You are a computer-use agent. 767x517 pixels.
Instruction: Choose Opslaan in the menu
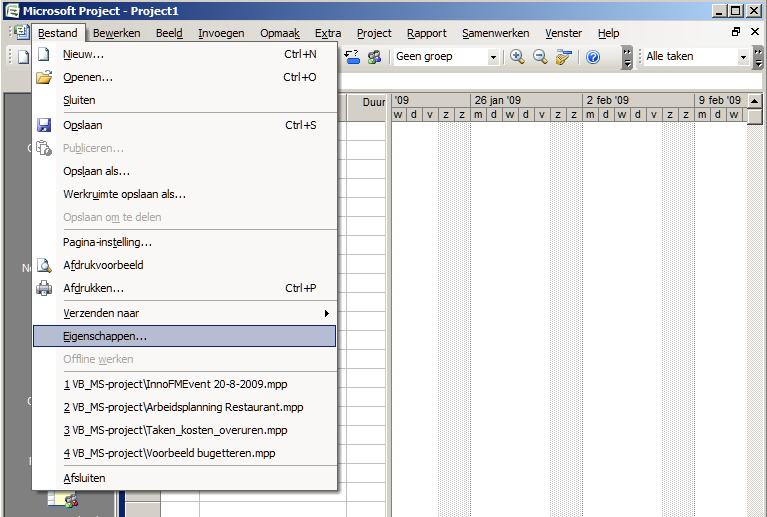coord(184,125)
